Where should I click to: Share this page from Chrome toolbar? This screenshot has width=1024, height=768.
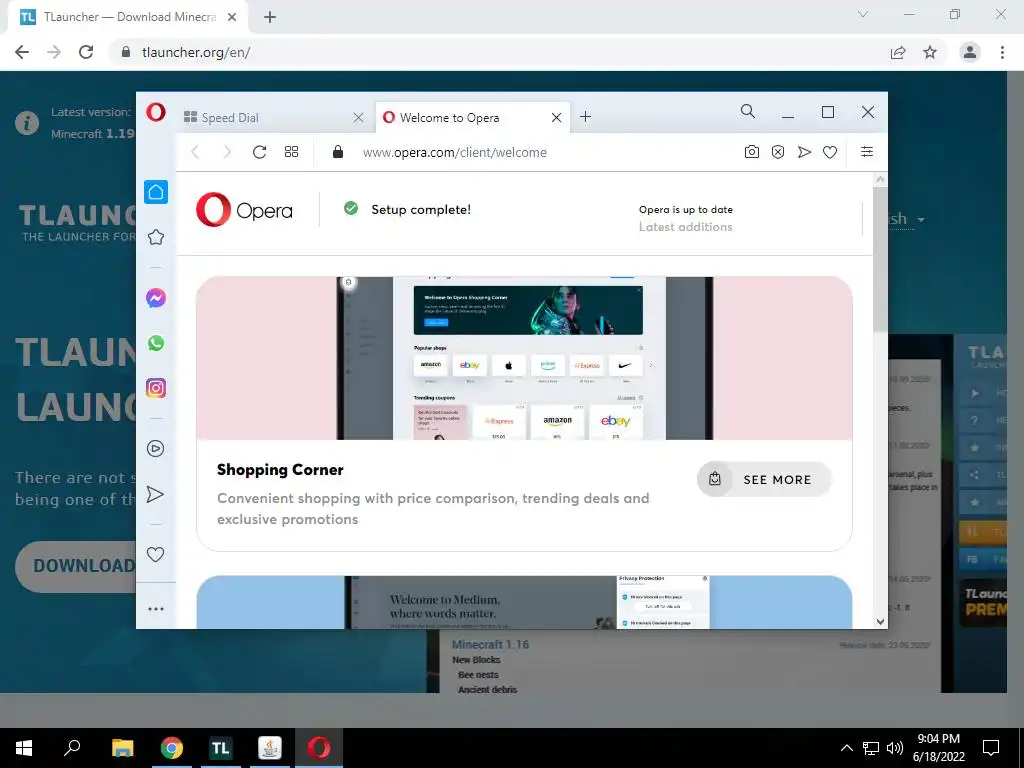click(898, 52)
